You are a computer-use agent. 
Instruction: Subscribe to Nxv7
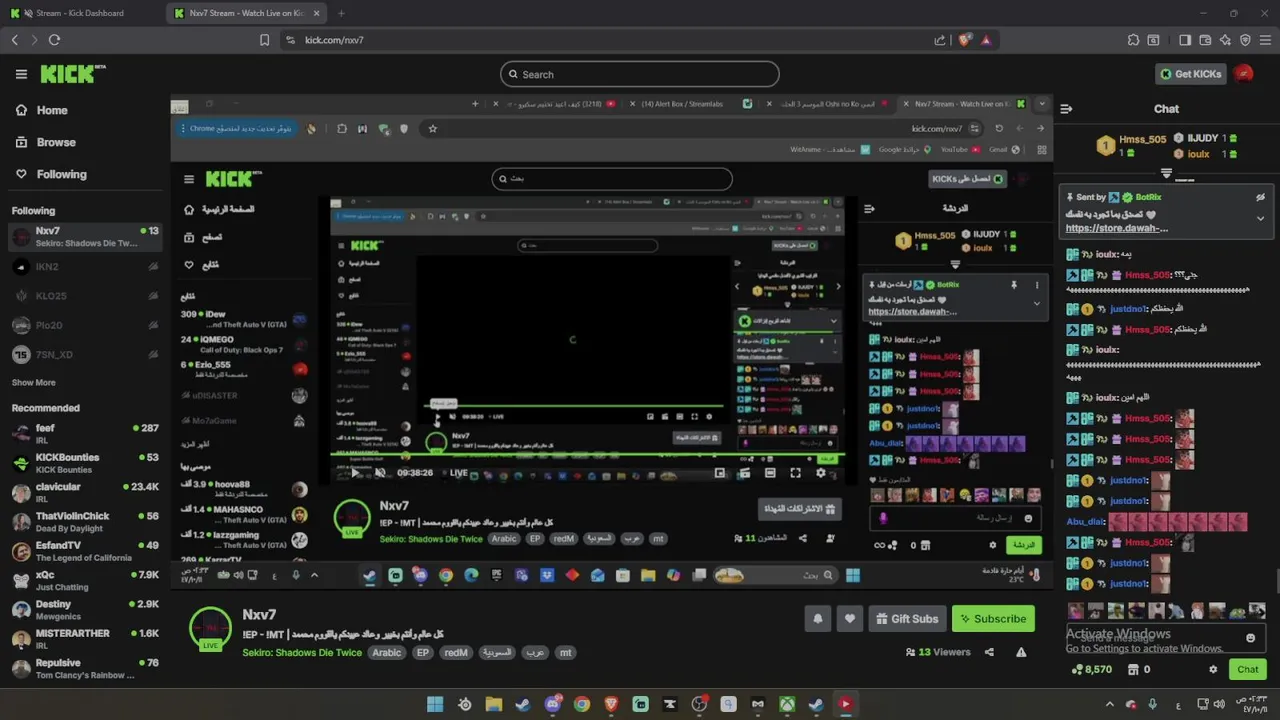pos(993,619)
